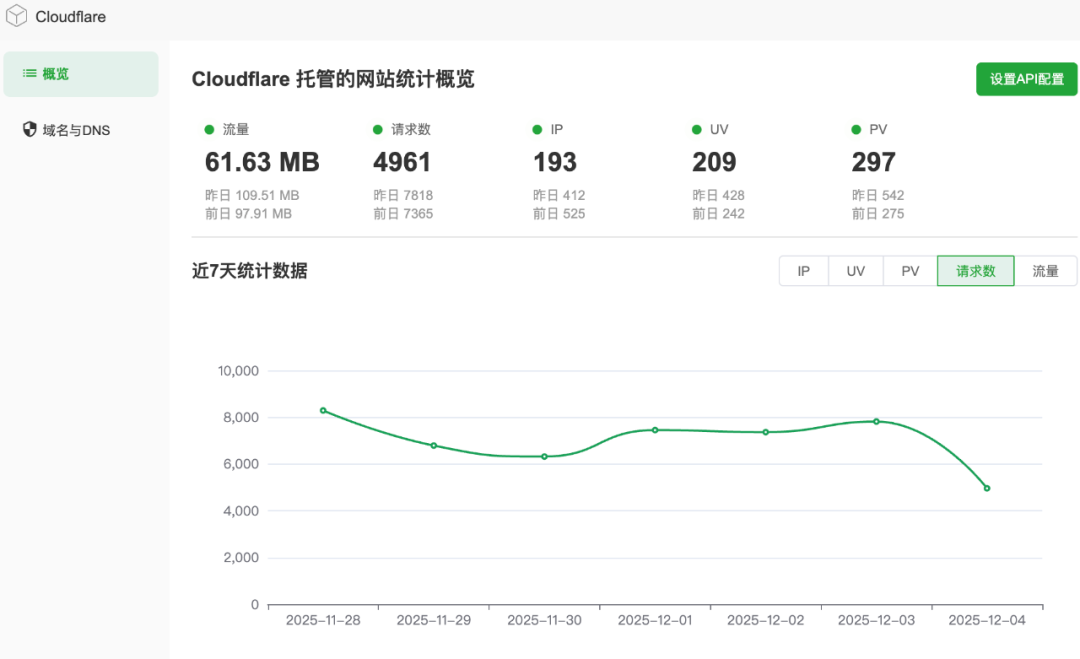Viewport: 1080px width, 659px height.
Task: Click the 2025-12-04 x-axis label
Action: (987, 620)
